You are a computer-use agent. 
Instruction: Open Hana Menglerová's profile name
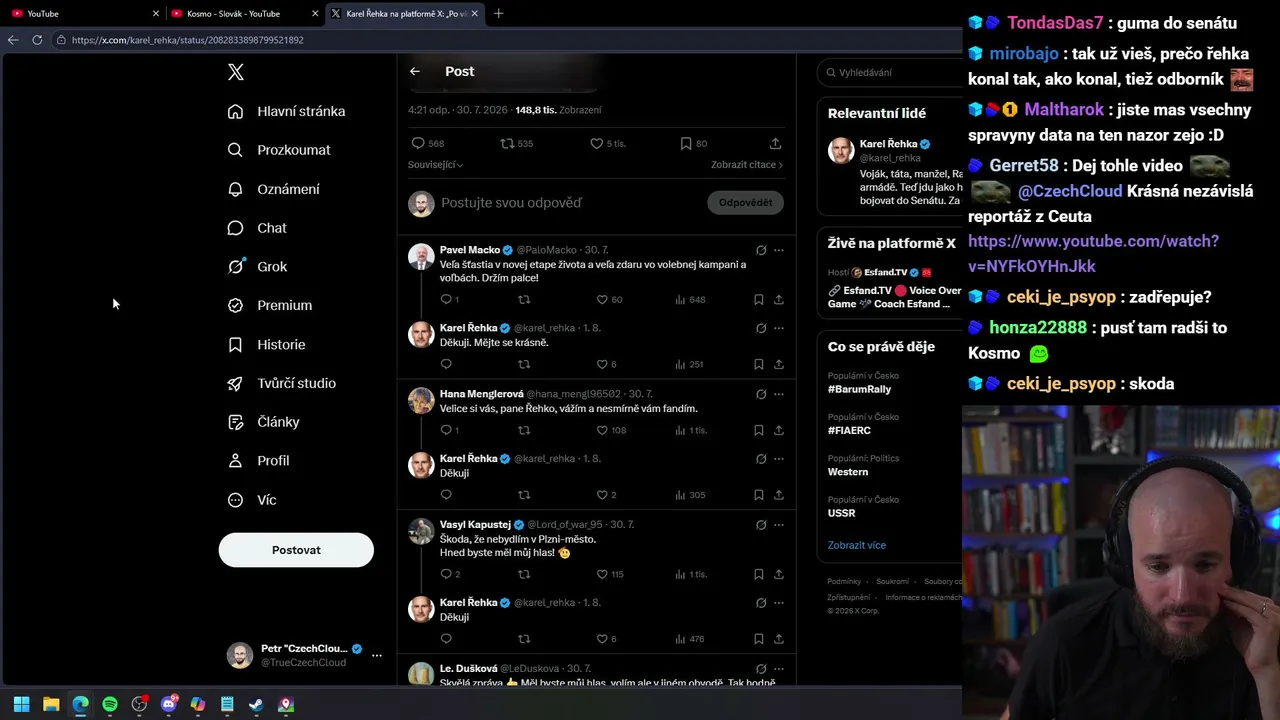click(481, 394)
